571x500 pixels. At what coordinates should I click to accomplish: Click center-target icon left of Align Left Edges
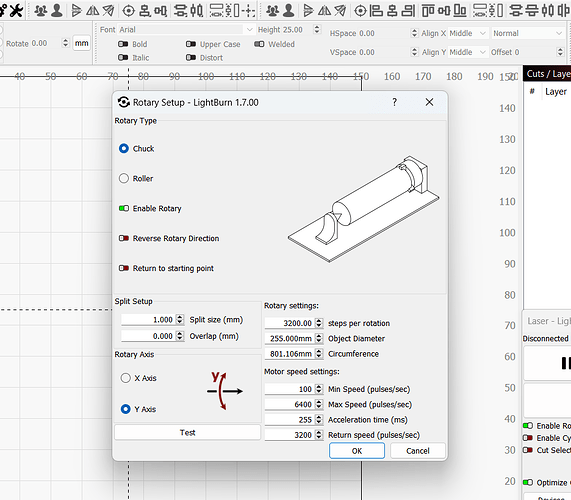pos(360,11)
